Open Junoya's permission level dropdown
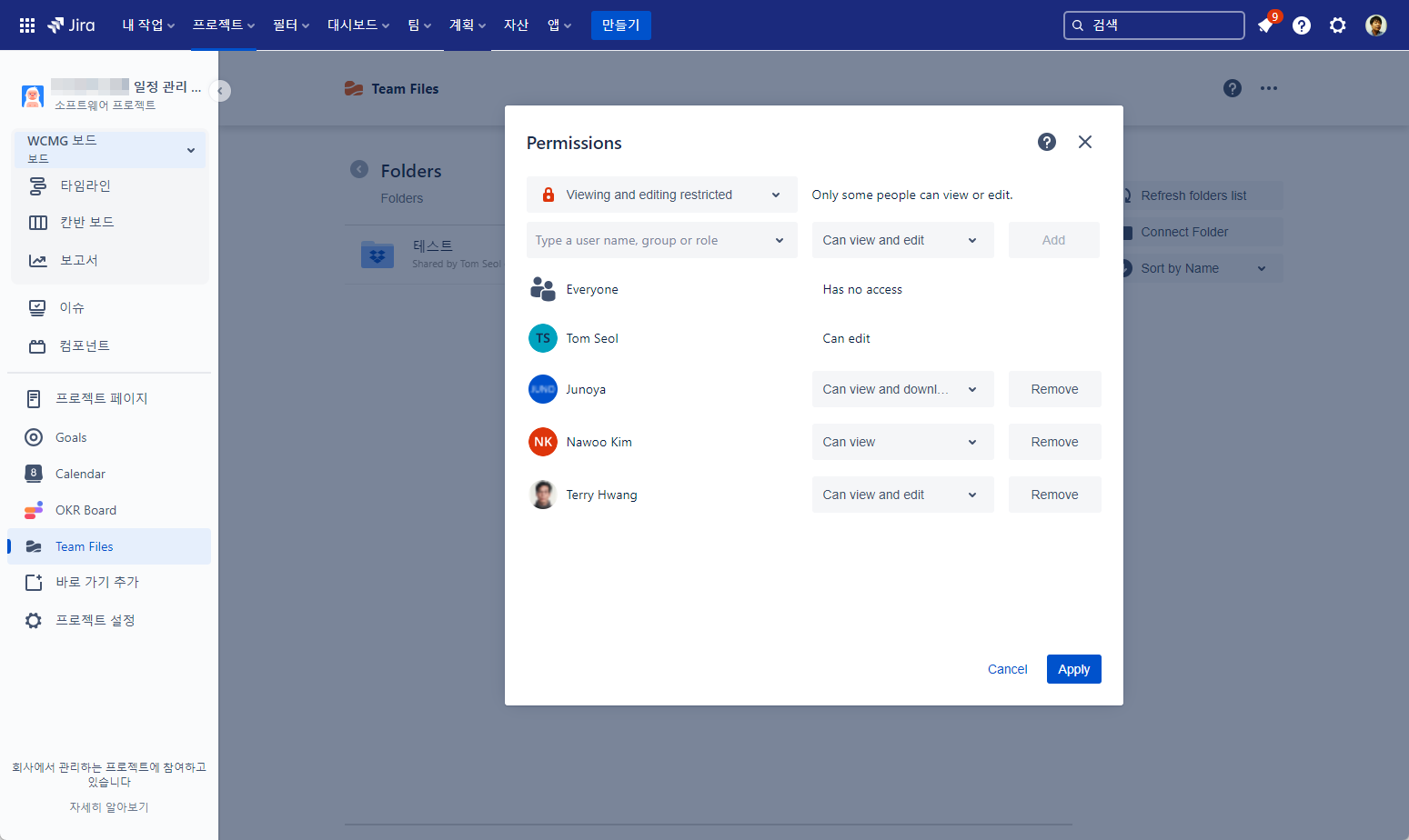This screenshot has width=1409, height=840. pos(901,389)
